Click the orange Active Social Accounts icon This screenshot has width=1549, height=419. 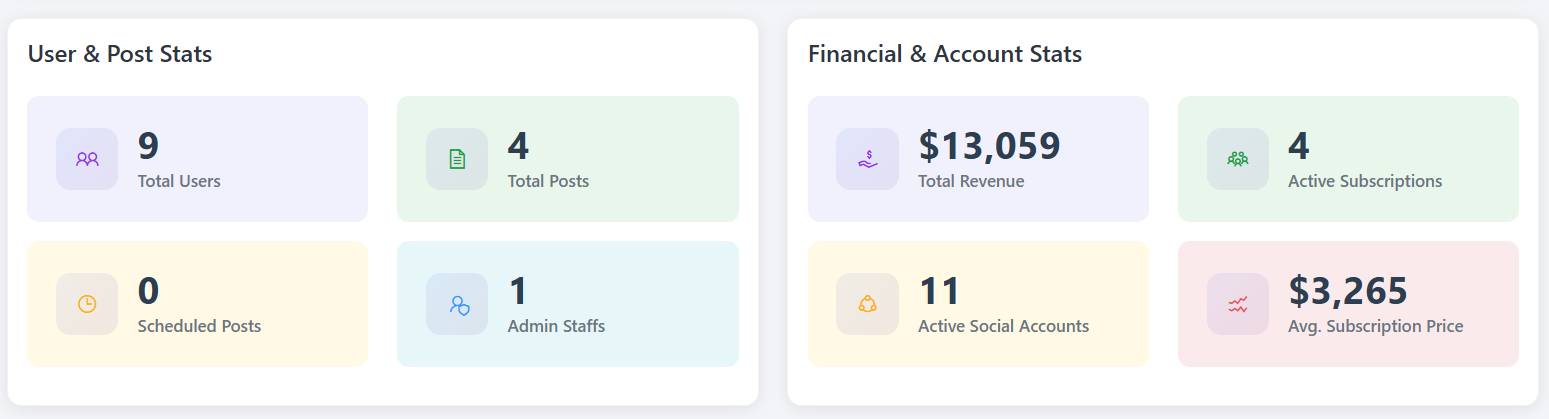(x=867, y=303)
